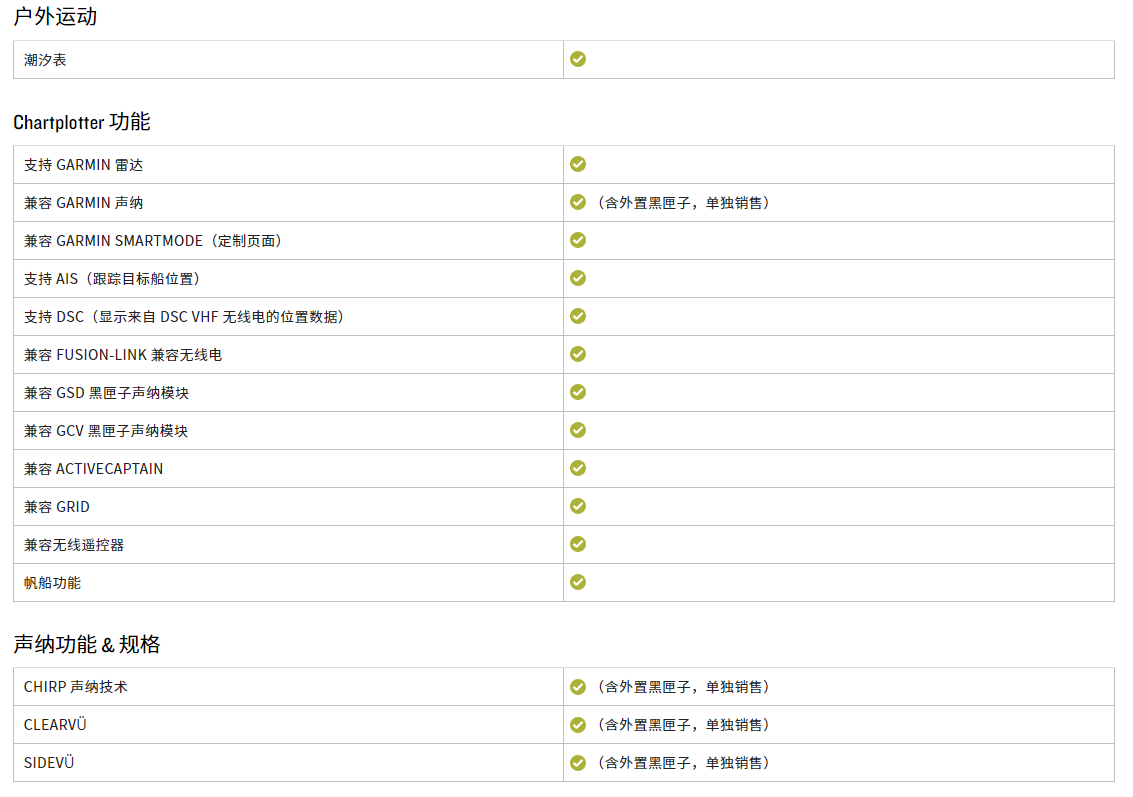Select 兼容 GCV 黑匣子声纳模块 text

[105, 431]
